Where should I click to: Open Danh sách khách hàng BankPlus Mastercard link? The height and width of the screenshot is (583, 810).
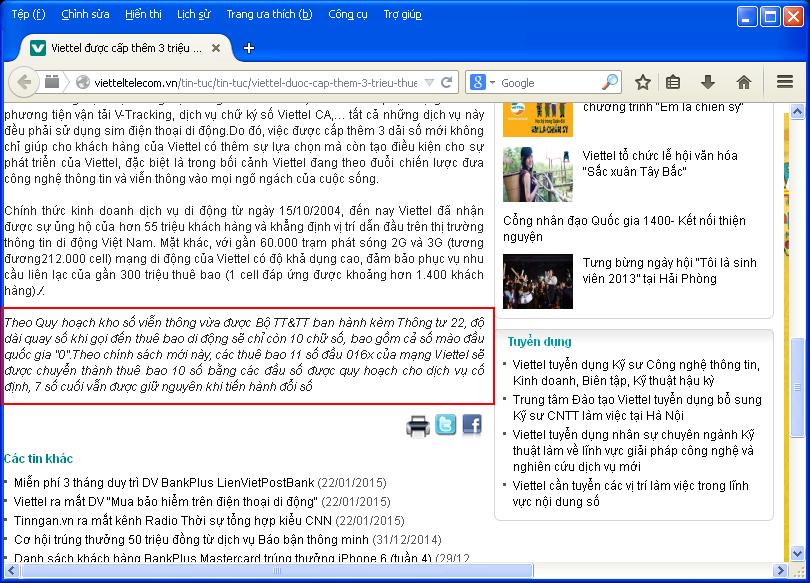click(x=223, y=558)
